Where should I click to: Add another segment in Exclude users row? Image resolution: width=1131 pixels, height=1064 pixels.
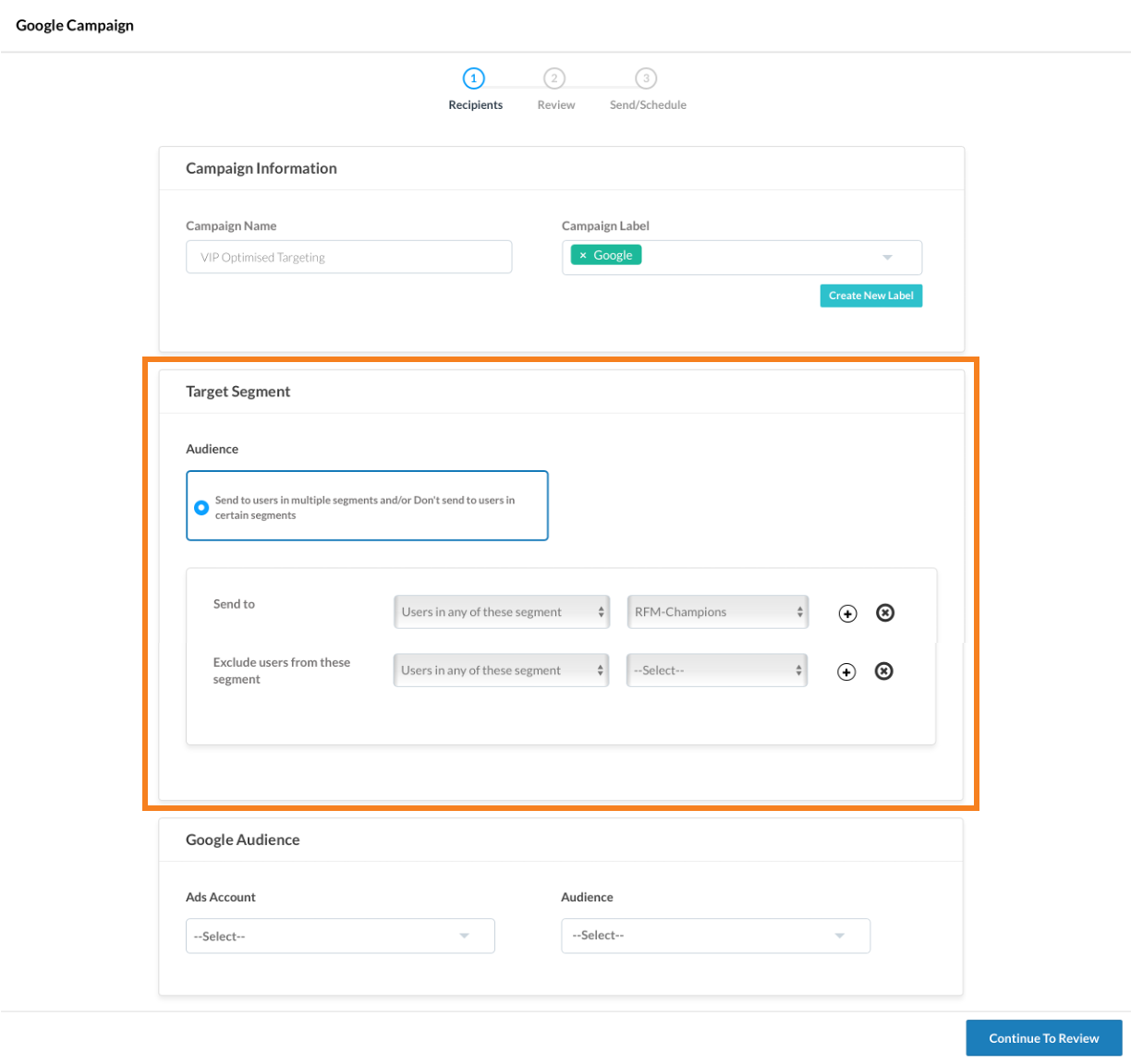(846, 671)
